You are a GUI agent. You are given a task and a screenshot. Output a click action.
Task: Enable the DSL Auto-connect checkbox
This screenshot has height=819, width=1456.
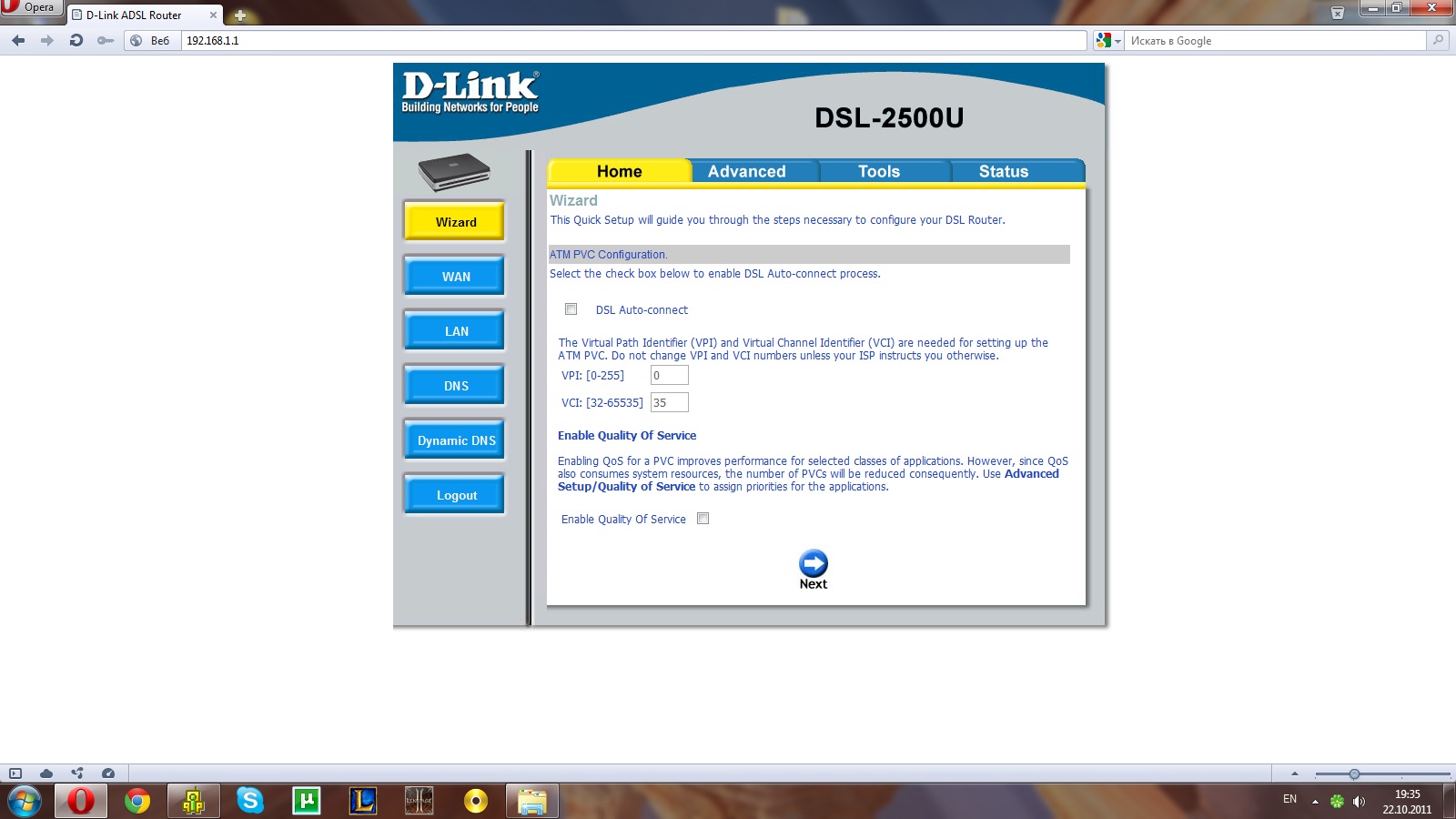click(x=571, y=309)
